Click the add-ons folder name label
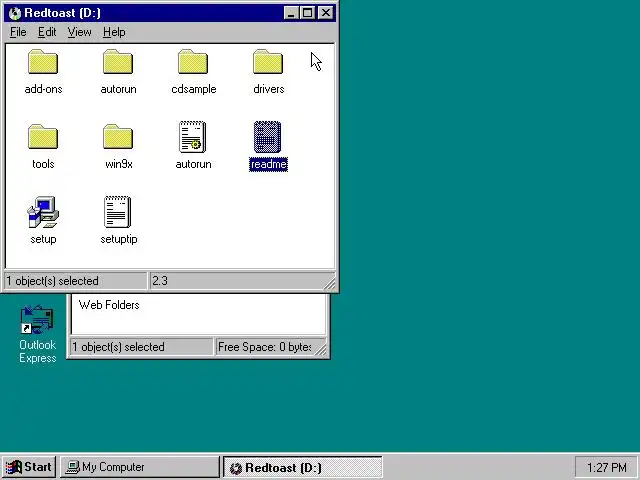Viewport: 640px width, 480px height. click(x=44, y=89)
